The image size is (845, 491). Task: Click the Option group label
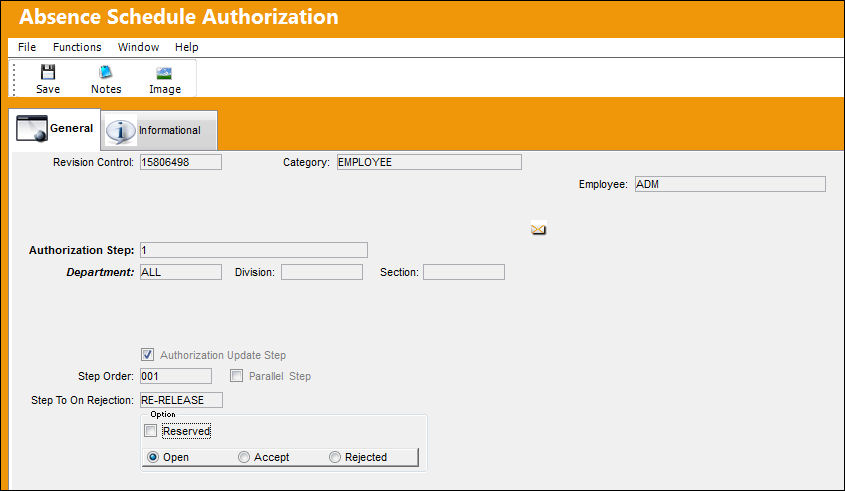[x=163, y=414]
